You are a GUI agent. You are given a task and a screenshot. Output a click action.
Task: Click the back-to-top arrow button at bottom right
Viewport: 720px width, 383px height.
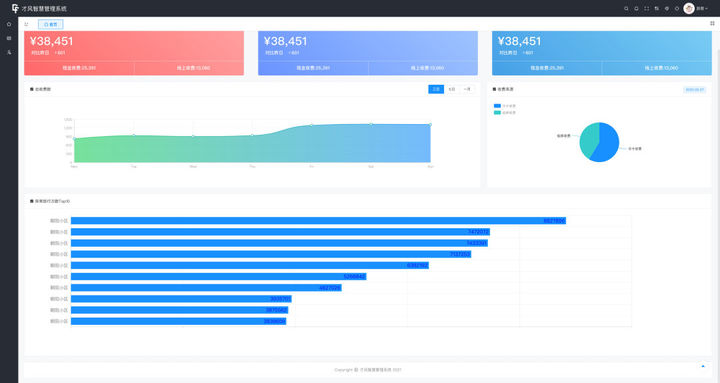click(x=703, y=366)
